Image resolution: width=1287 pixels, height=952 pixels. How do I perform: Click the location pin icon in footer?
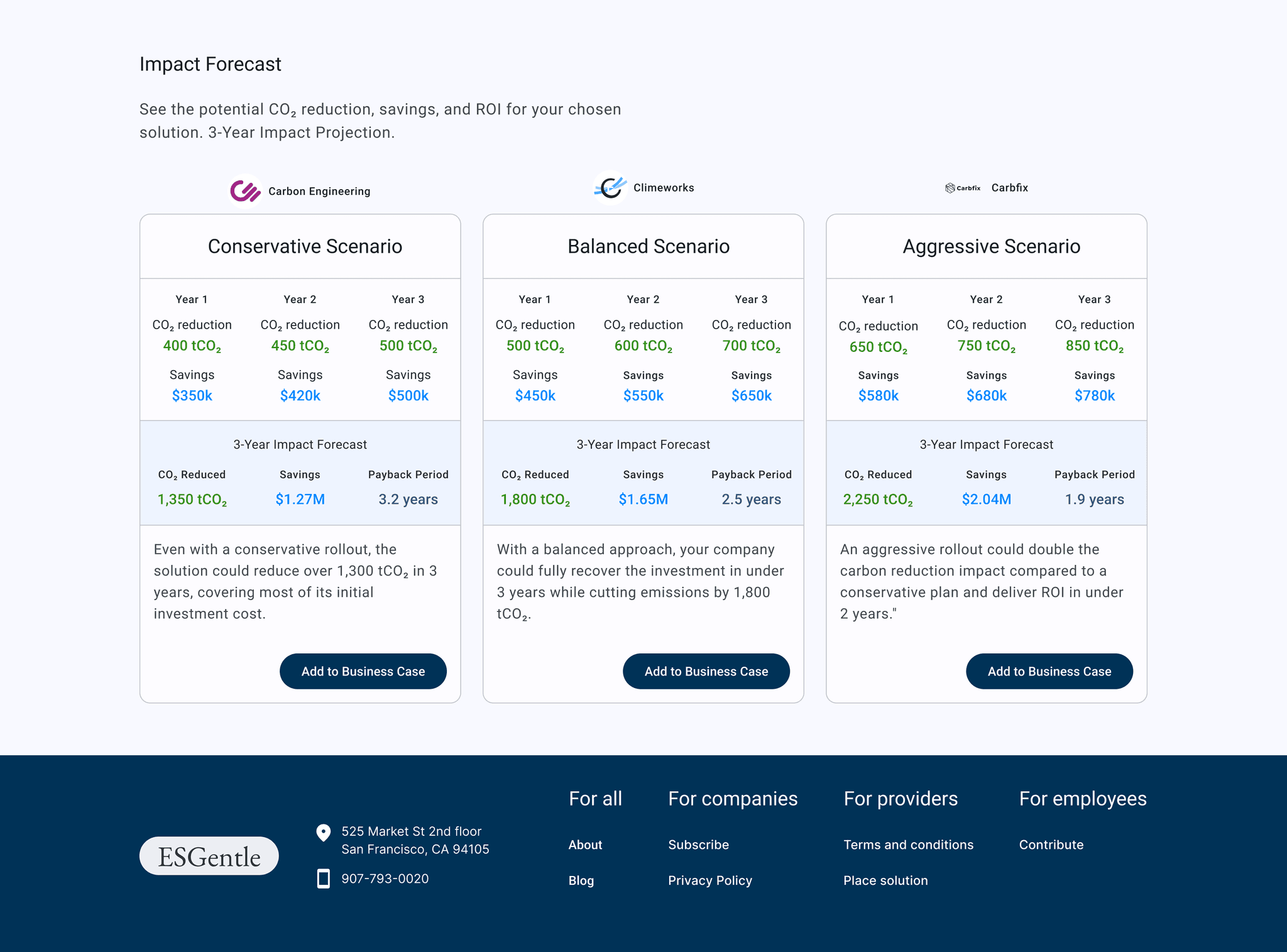point(323,833)
